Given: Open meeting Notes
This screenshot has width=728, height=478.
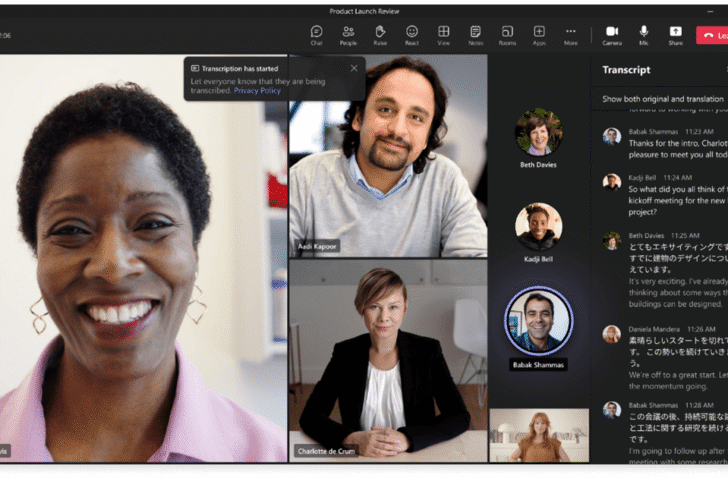Looking at the screenshot, I should [x=475, y=35].
